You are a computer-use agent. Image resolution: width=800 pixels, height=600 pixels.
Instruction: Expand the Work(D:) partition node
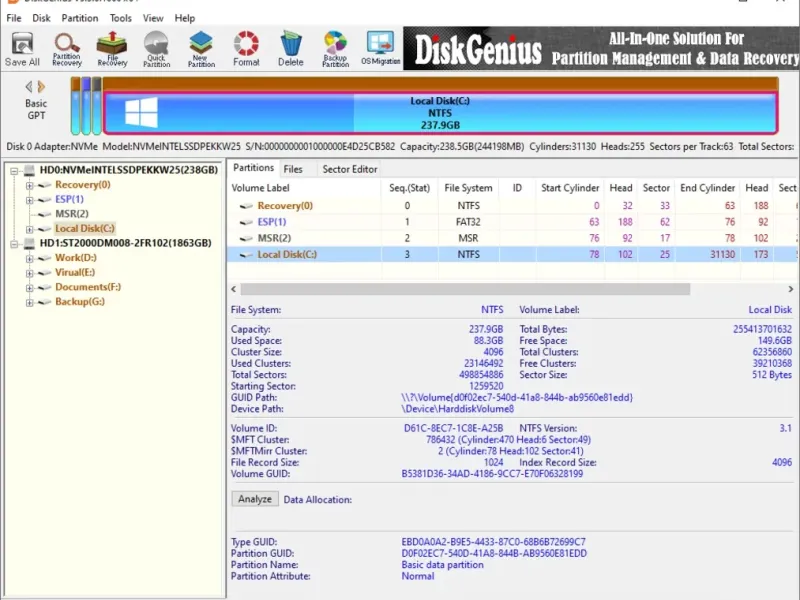[30, 258]
